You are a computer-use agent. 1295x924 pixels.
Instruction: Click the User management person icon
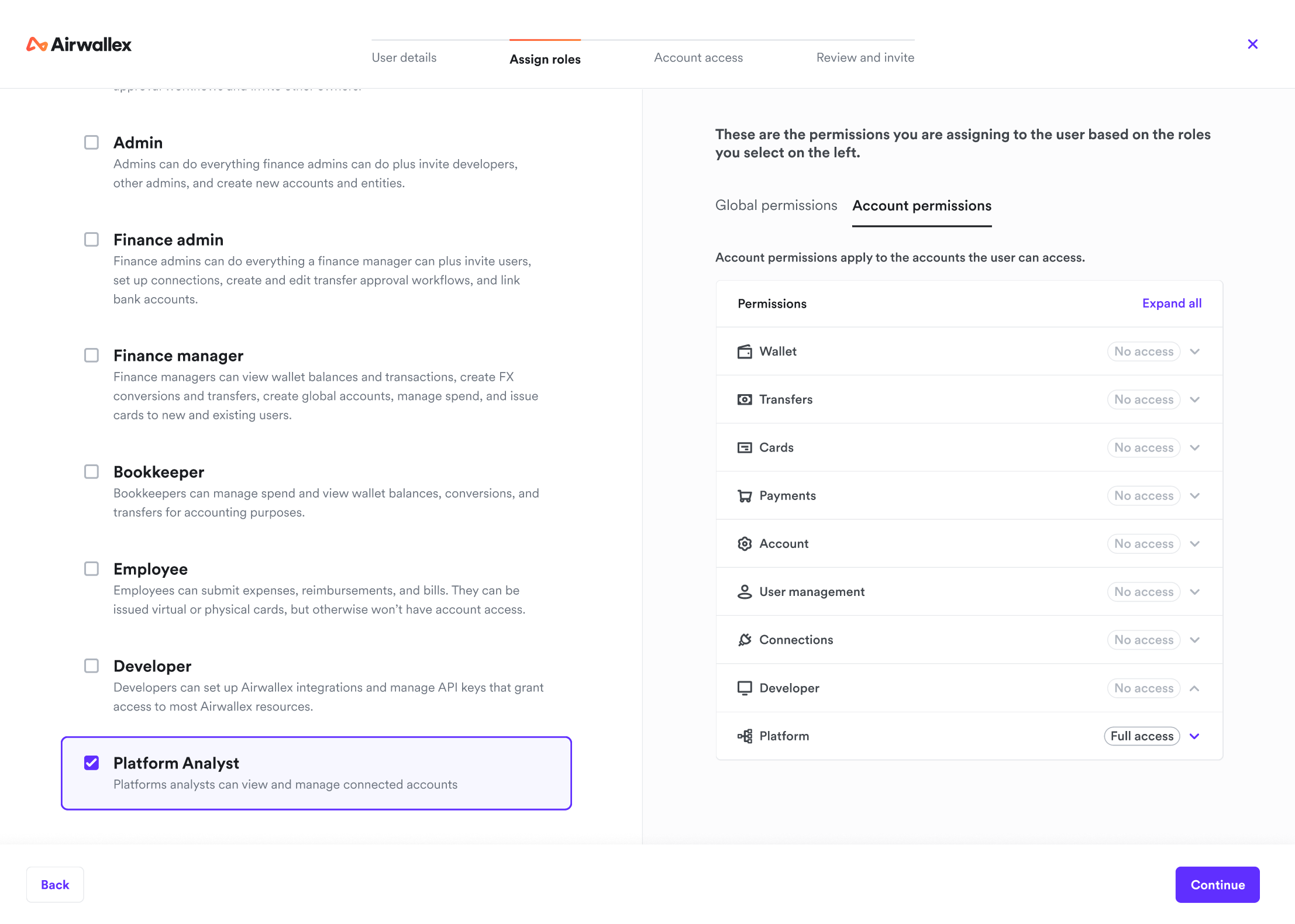[x=745, y=592]
